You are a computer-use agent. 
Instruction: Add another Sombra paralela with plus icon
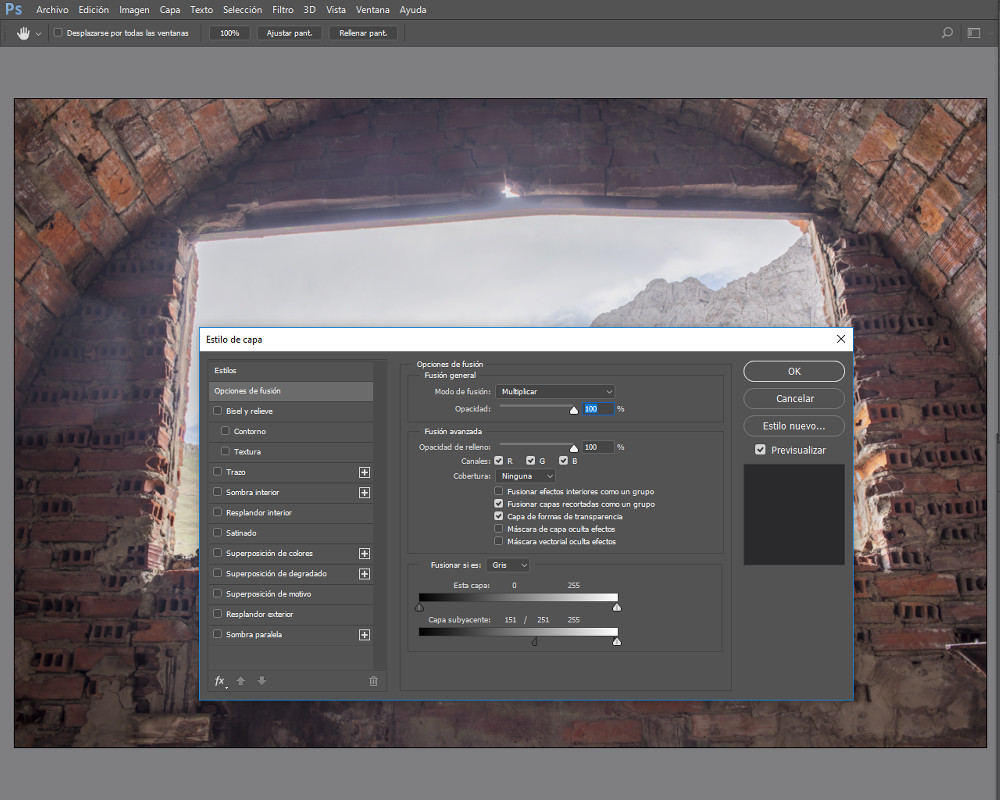coord(364,635)
